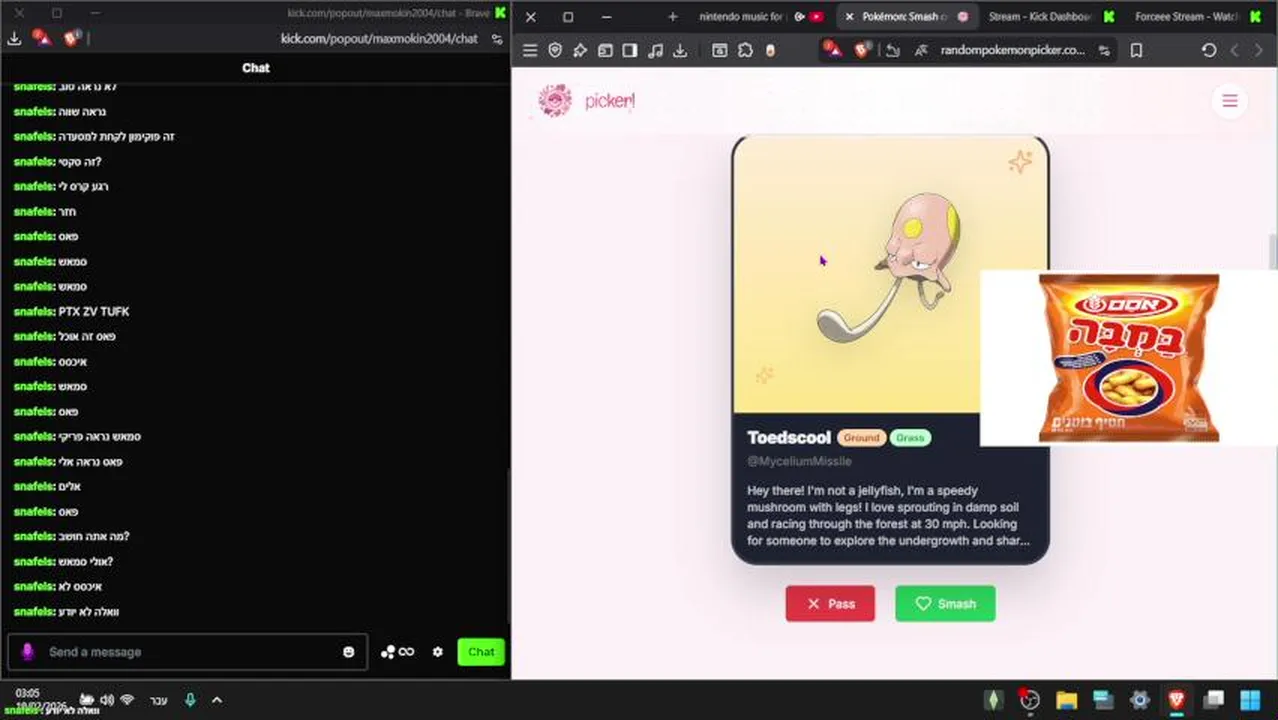Open File Explorer from taskbar
This screenshot has width=1278, height=720.
click(x=1066, y=700)
